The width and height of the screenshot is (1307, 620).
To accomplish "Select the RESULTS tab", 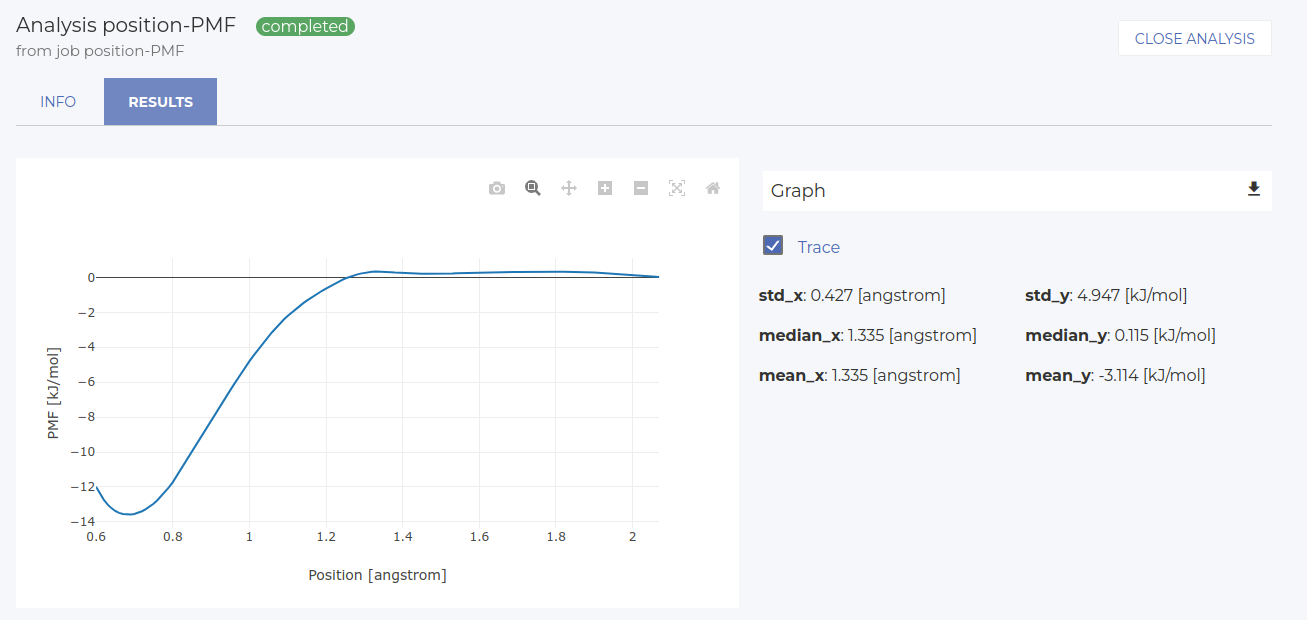I will 160,102.
